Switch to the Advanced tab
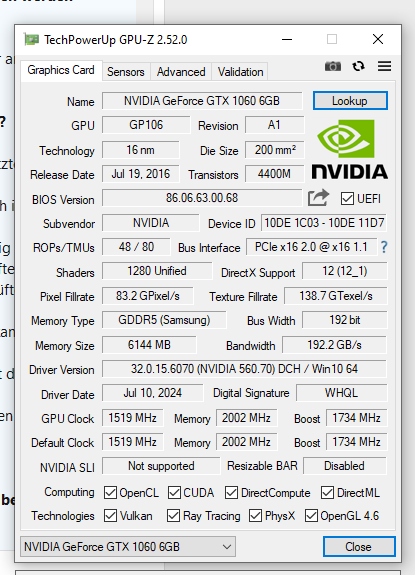The width and height of the screenshot is (415, 575). [x=181, y=72]
